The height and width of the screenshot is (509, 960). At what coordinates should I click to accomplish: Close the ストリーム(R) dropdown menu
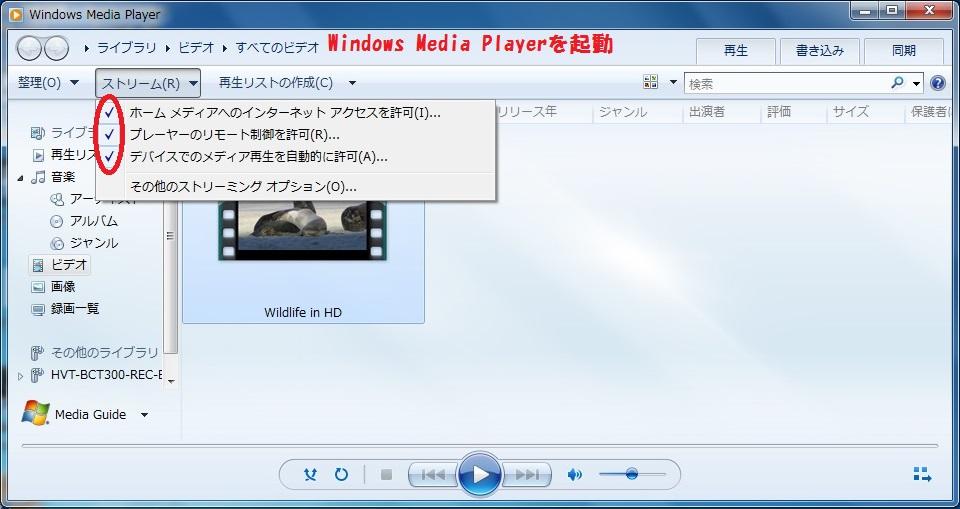(x=148, y=83)
